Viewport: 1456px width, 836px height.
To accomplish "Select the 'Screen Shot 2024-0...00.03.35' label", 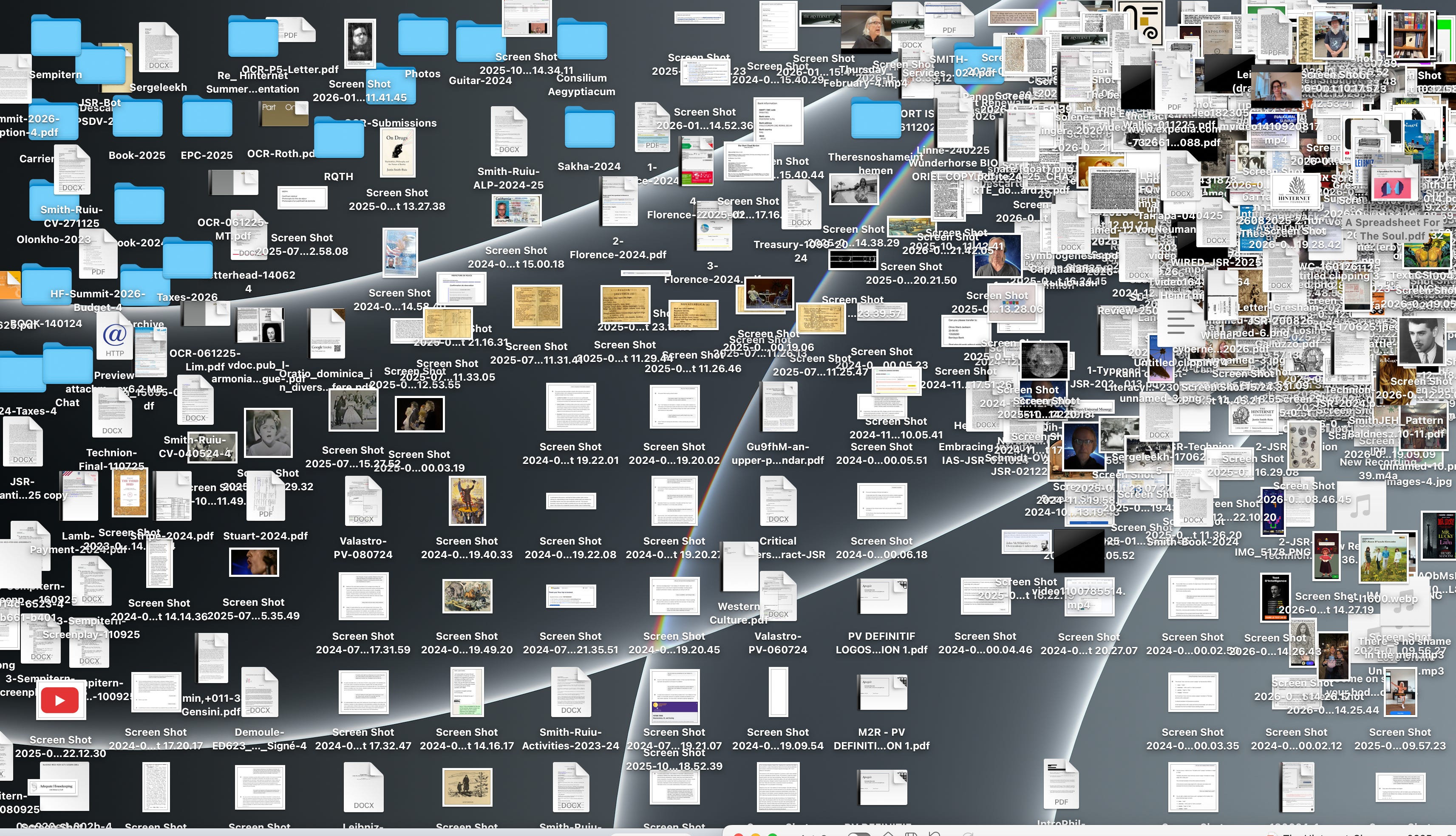I will click(1193, 739).
